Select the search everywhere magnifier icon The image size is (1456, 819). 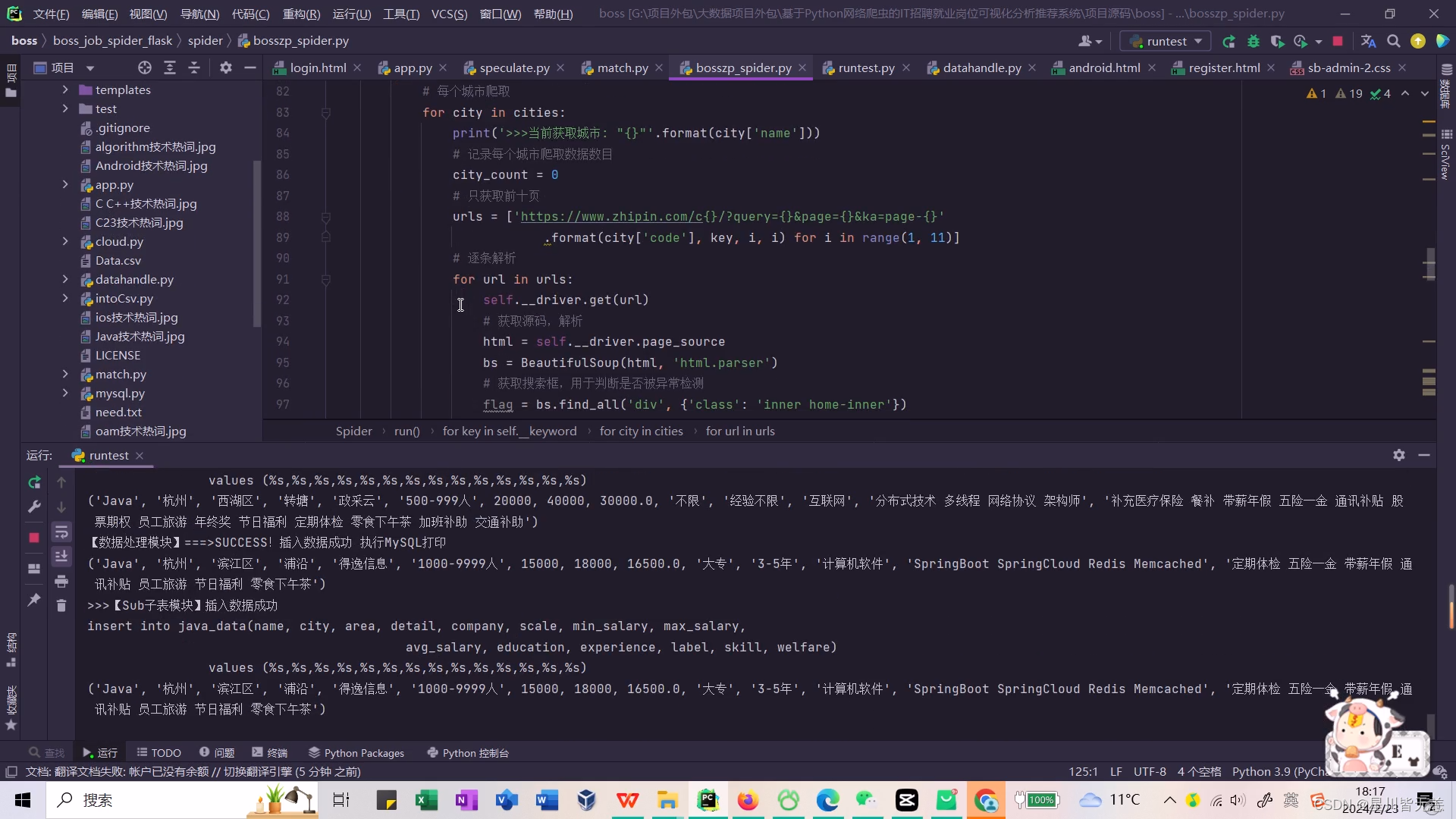[x=1393, y=41]
